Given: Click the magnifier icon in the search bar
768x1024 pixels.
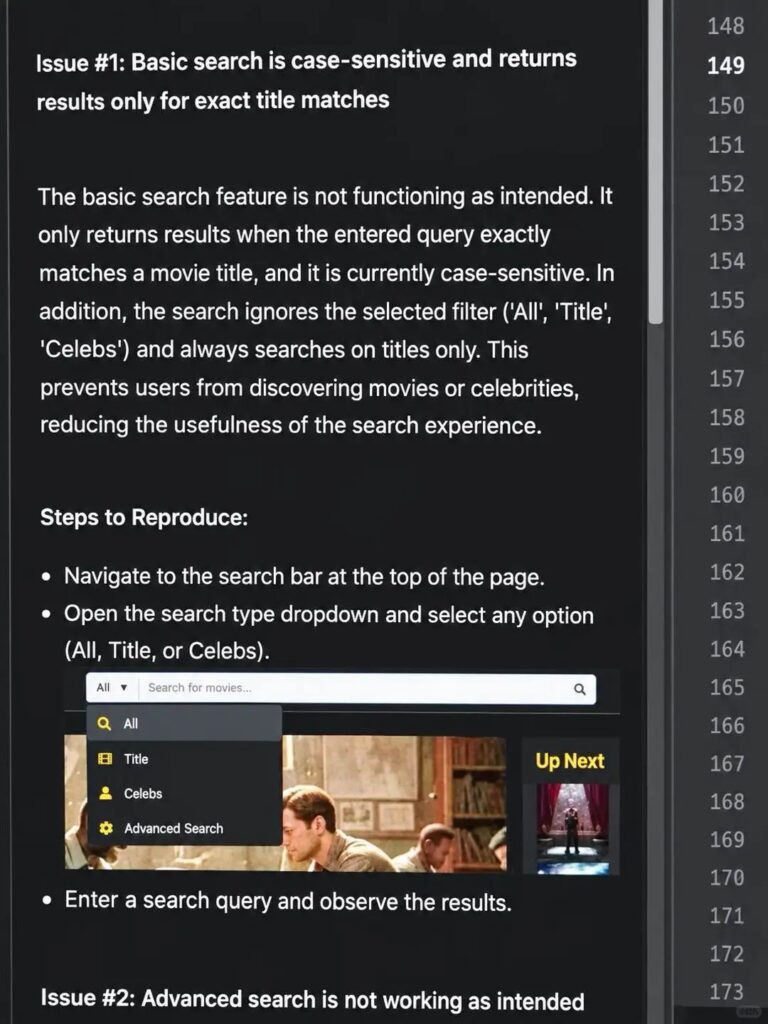Looking at the screenshot, I should point(579,689).
